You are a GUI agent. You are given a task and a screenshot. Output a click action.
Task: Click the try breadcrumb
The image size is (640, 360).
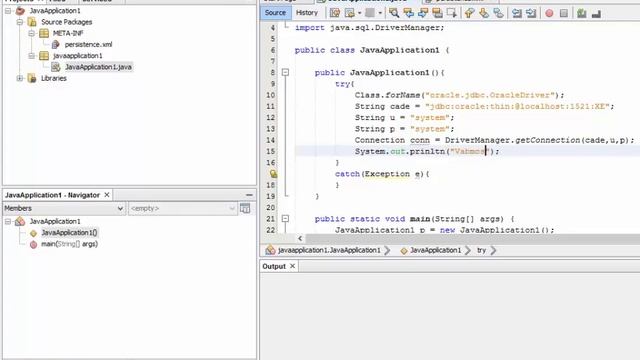(482, 250)
